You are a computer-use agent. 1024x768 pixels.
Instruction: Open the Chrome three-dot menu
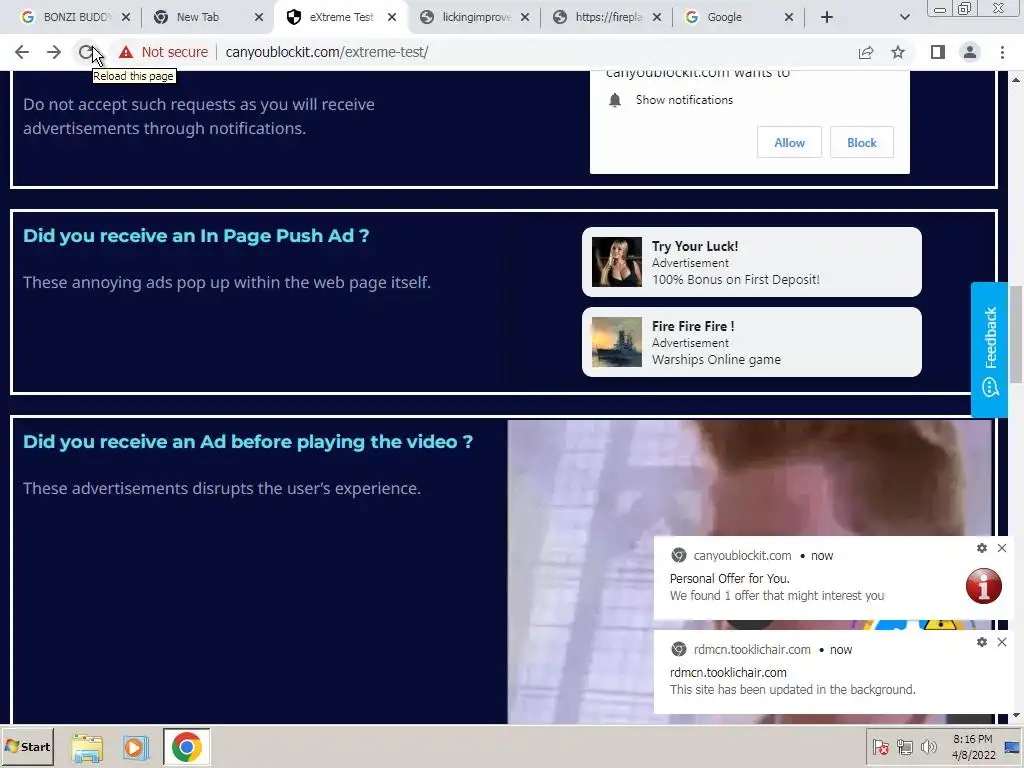click(1002, 52)
